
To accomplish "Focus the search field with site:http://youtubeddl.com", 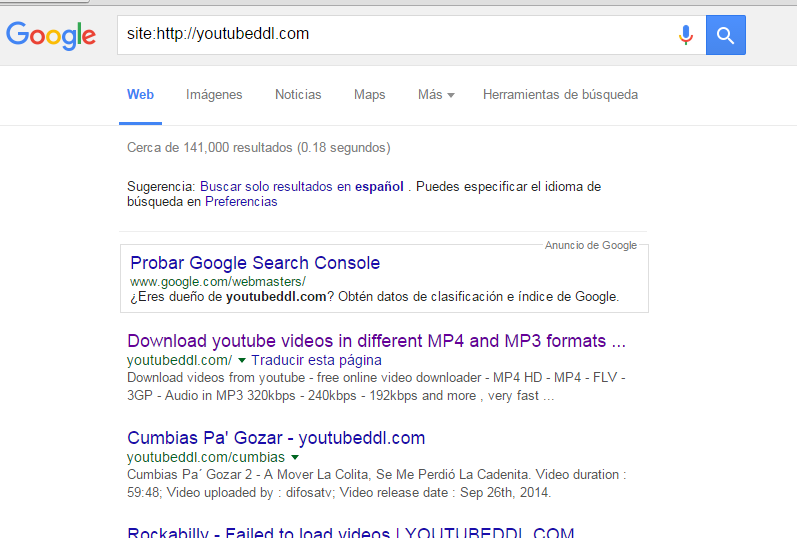I will click(411, 35).
